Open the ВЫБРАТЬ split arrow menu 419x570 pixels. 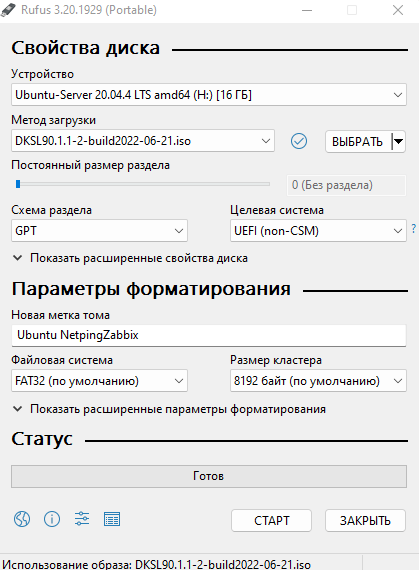point(399,141)
